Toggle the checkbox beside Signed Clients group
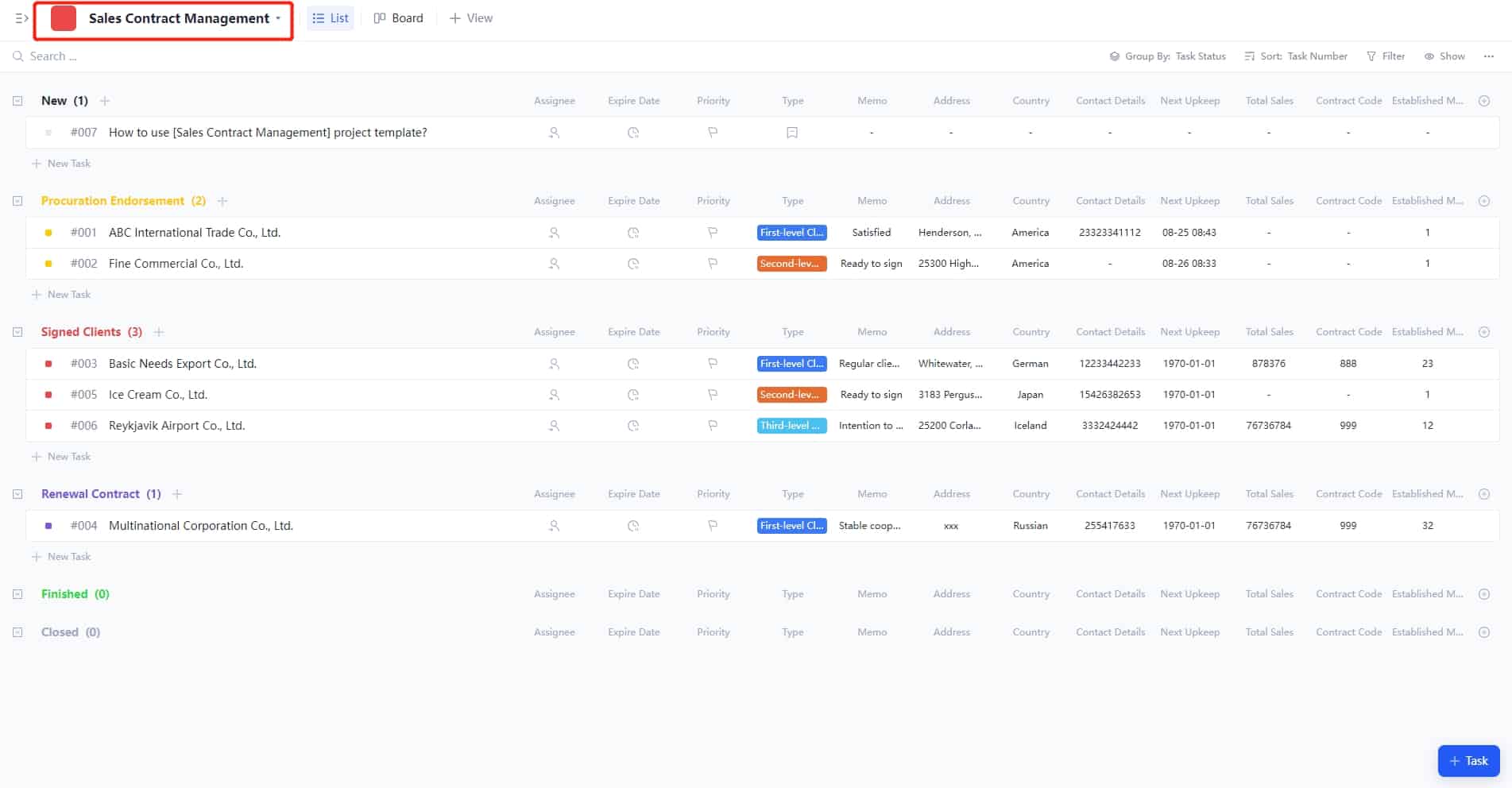This screenshot has height=788, width=1512. 17,332
